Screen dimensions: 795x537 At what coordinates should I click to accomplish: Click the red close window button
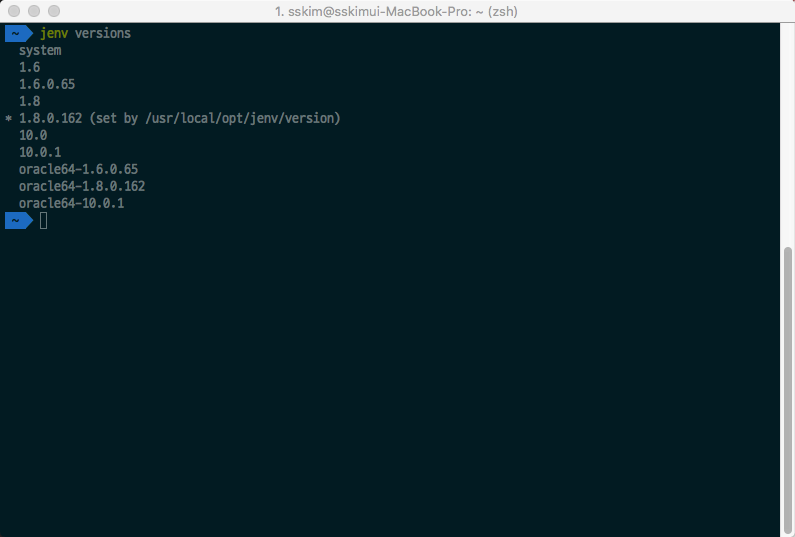[14, 11]
